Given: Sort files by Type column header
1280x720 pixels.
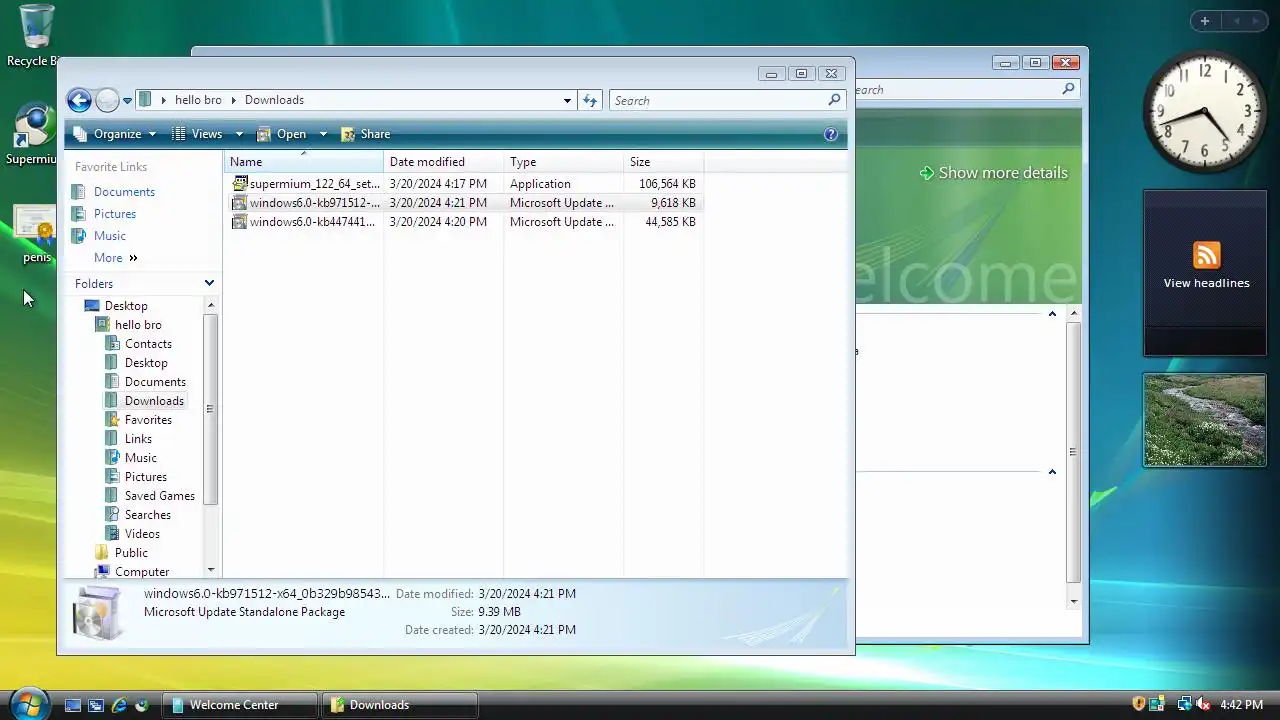Looking at the screenshot, I should [563, 162].
